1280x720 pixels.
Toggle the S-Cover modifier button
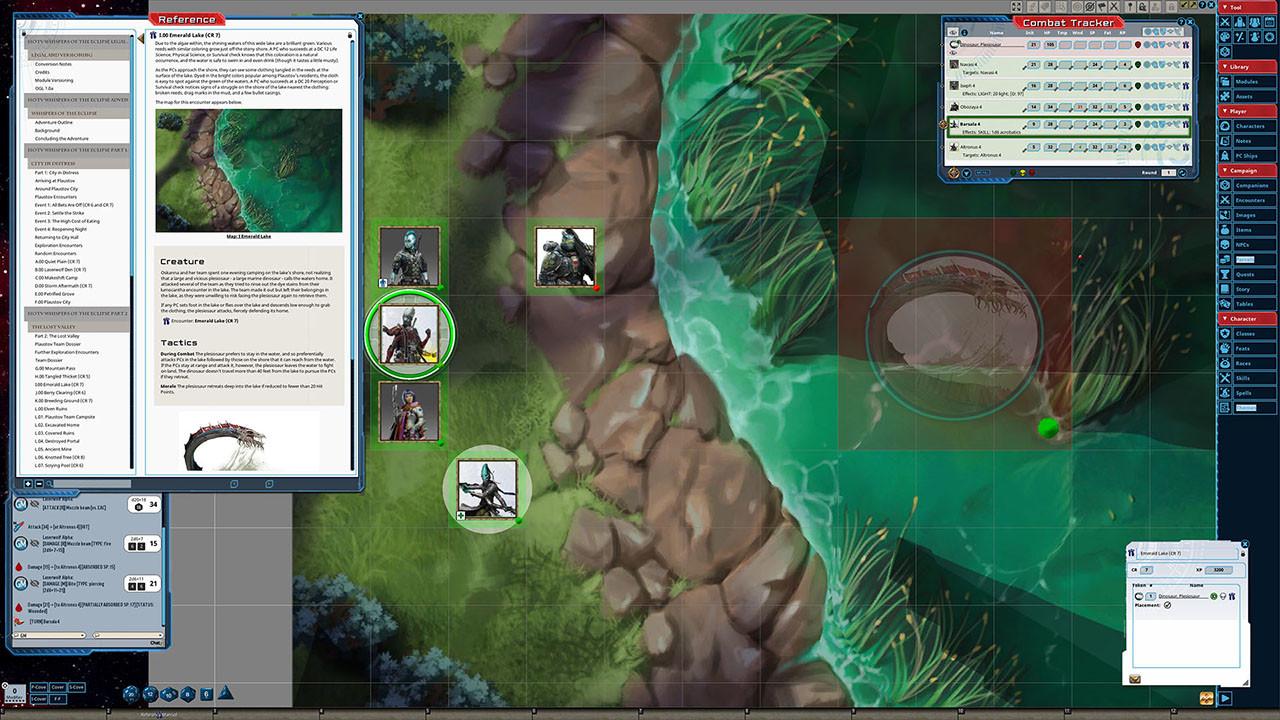click(77, 687)
